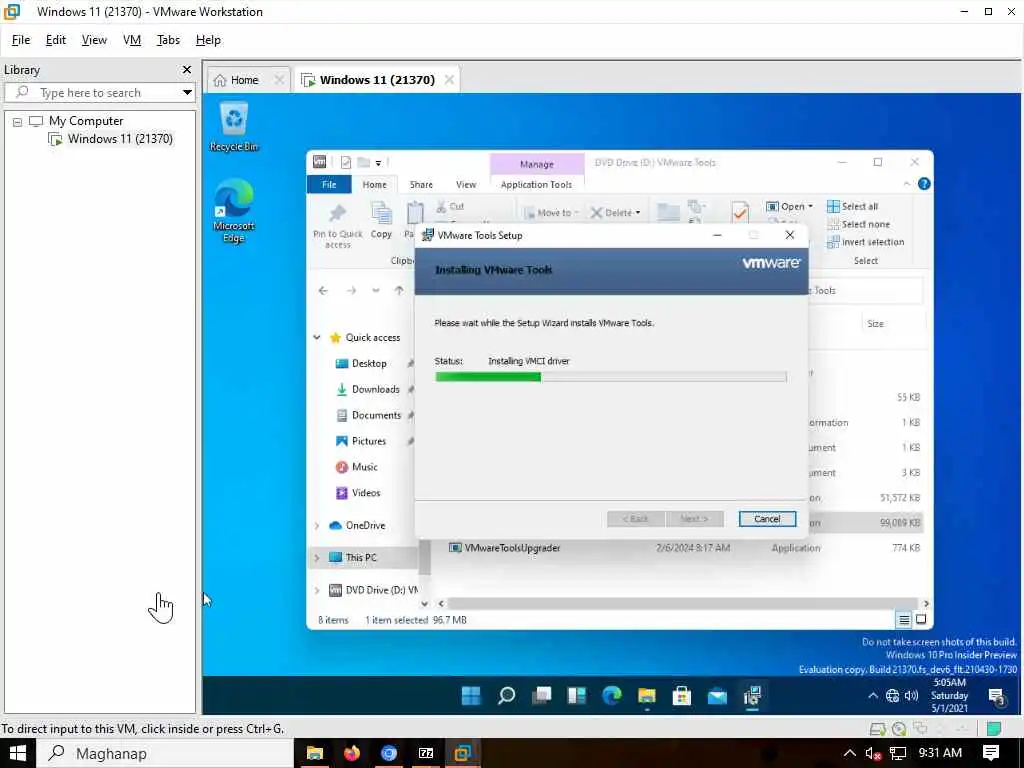The width and height of the screenshot is (1024, 768).
Task: Click Select all in Explorer ribbon
Action: point(852,206)
